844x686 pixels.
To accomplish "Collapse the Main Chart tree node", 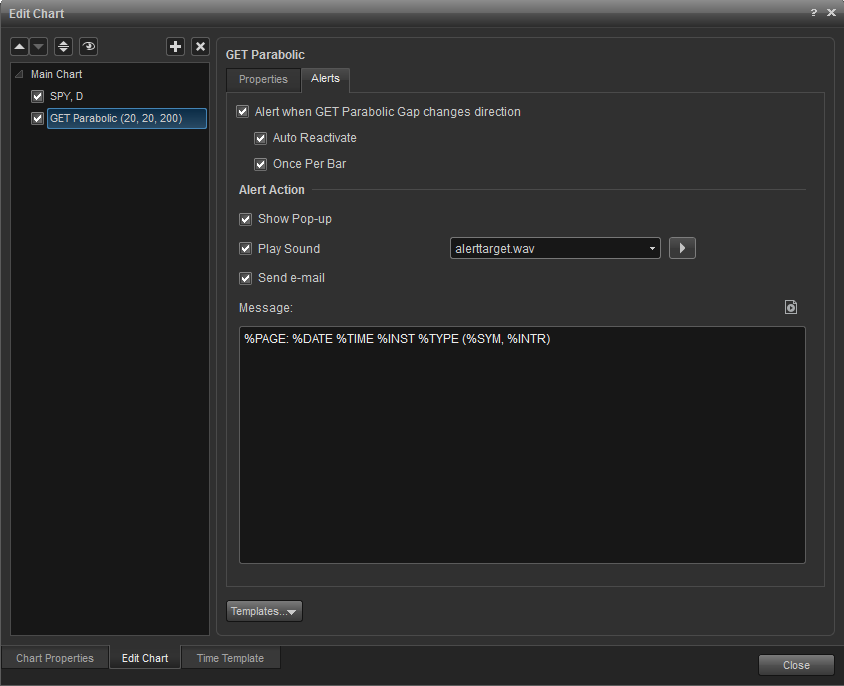I will point(19,74).
